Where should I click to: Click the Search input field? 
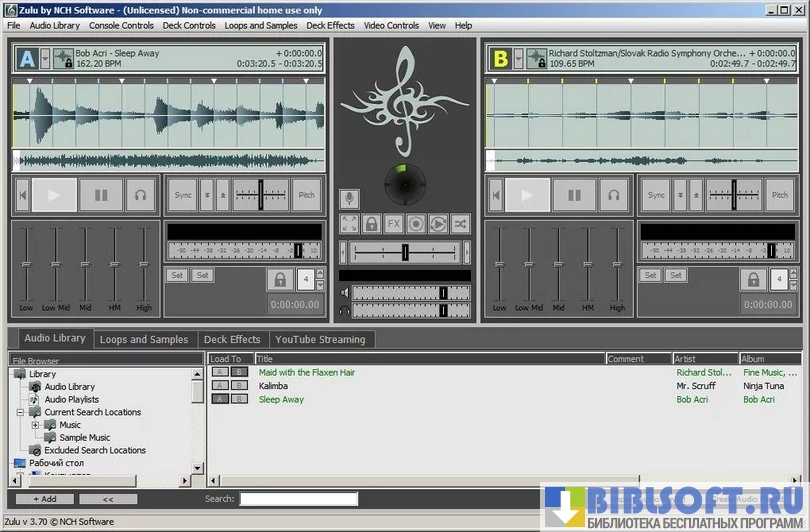point(298,499)
